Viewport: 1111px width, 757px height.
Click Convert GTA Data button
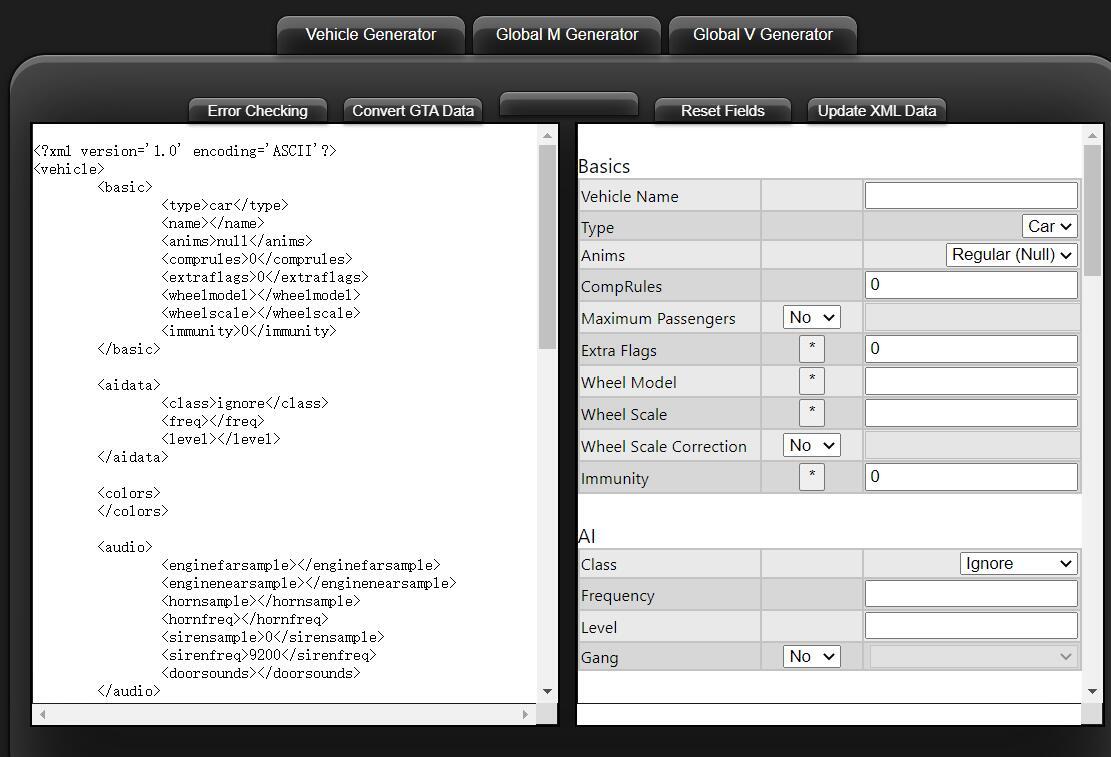413,111
